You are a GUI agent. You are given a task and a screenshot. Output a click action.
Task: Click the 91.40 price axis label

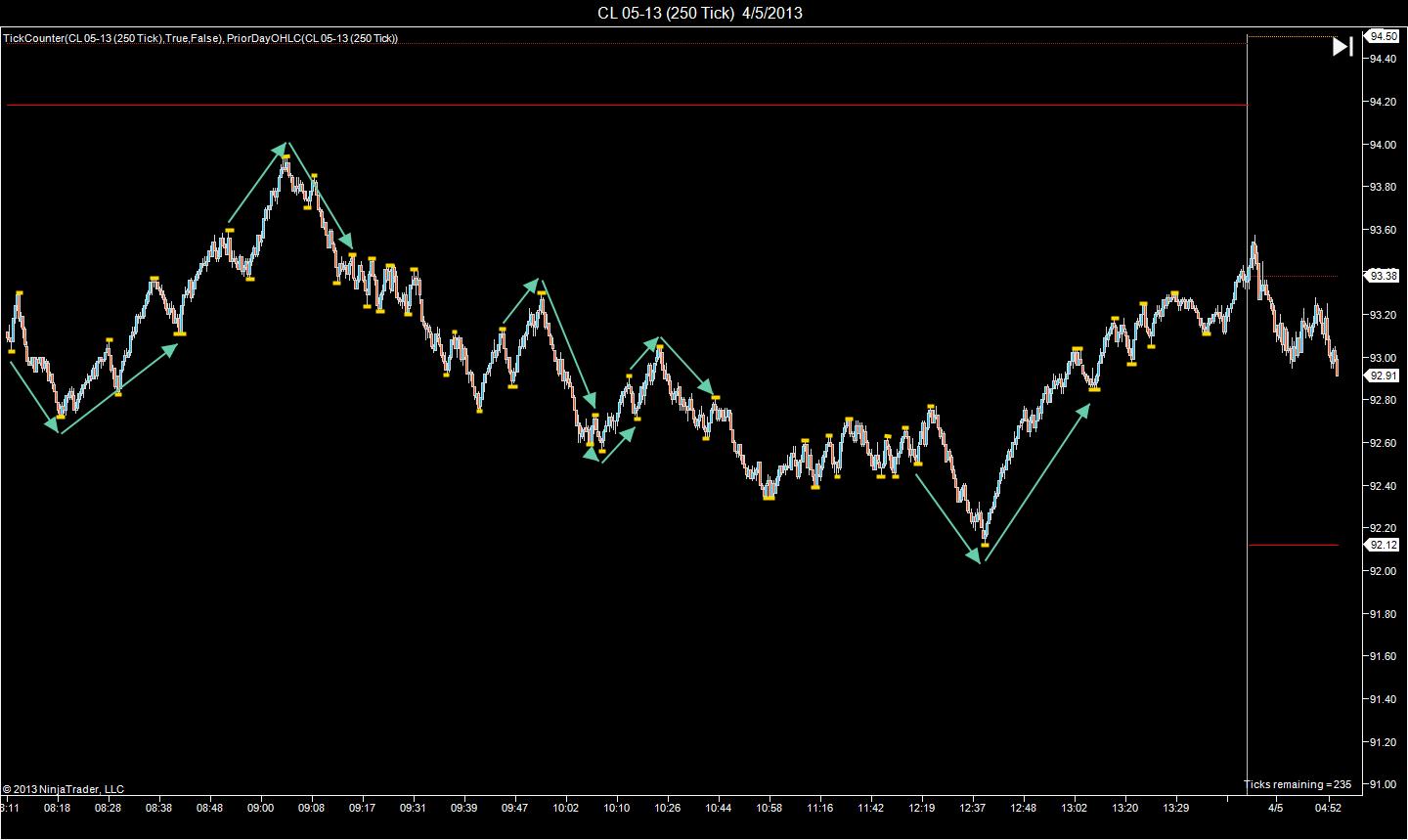(1383, 699)
